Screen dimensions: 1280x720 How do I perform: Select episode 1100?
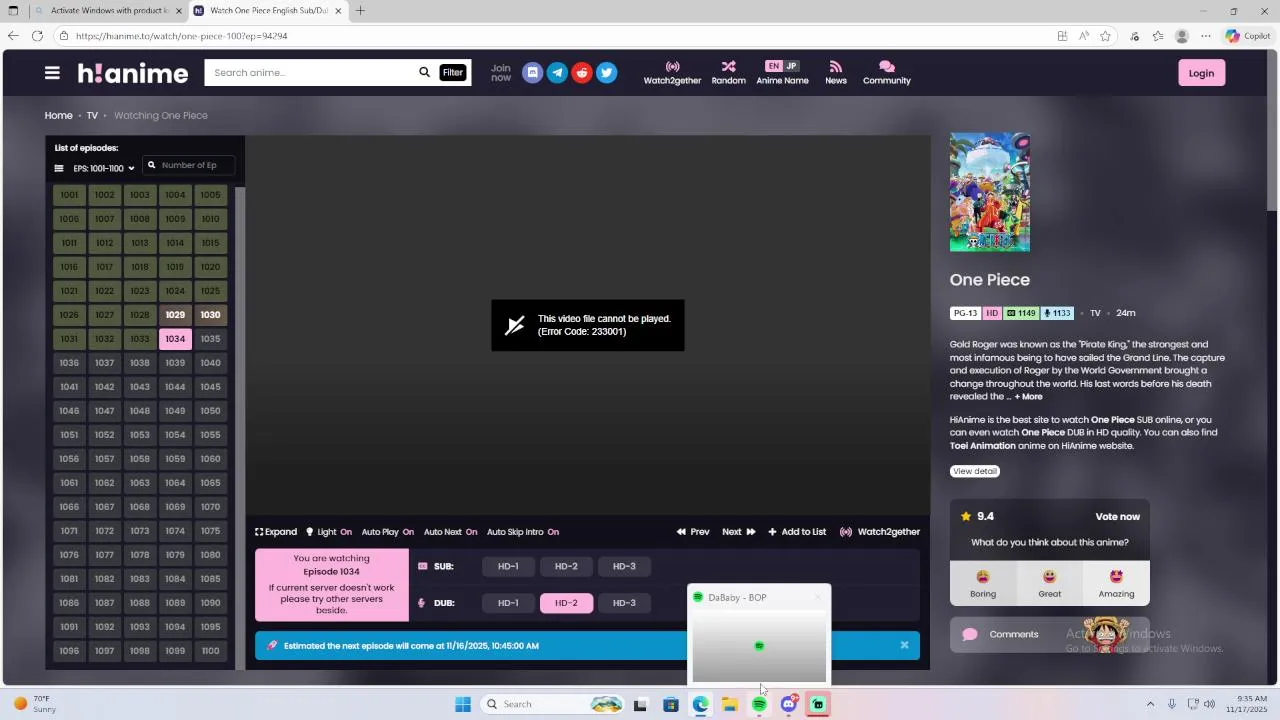pos(210,651)
